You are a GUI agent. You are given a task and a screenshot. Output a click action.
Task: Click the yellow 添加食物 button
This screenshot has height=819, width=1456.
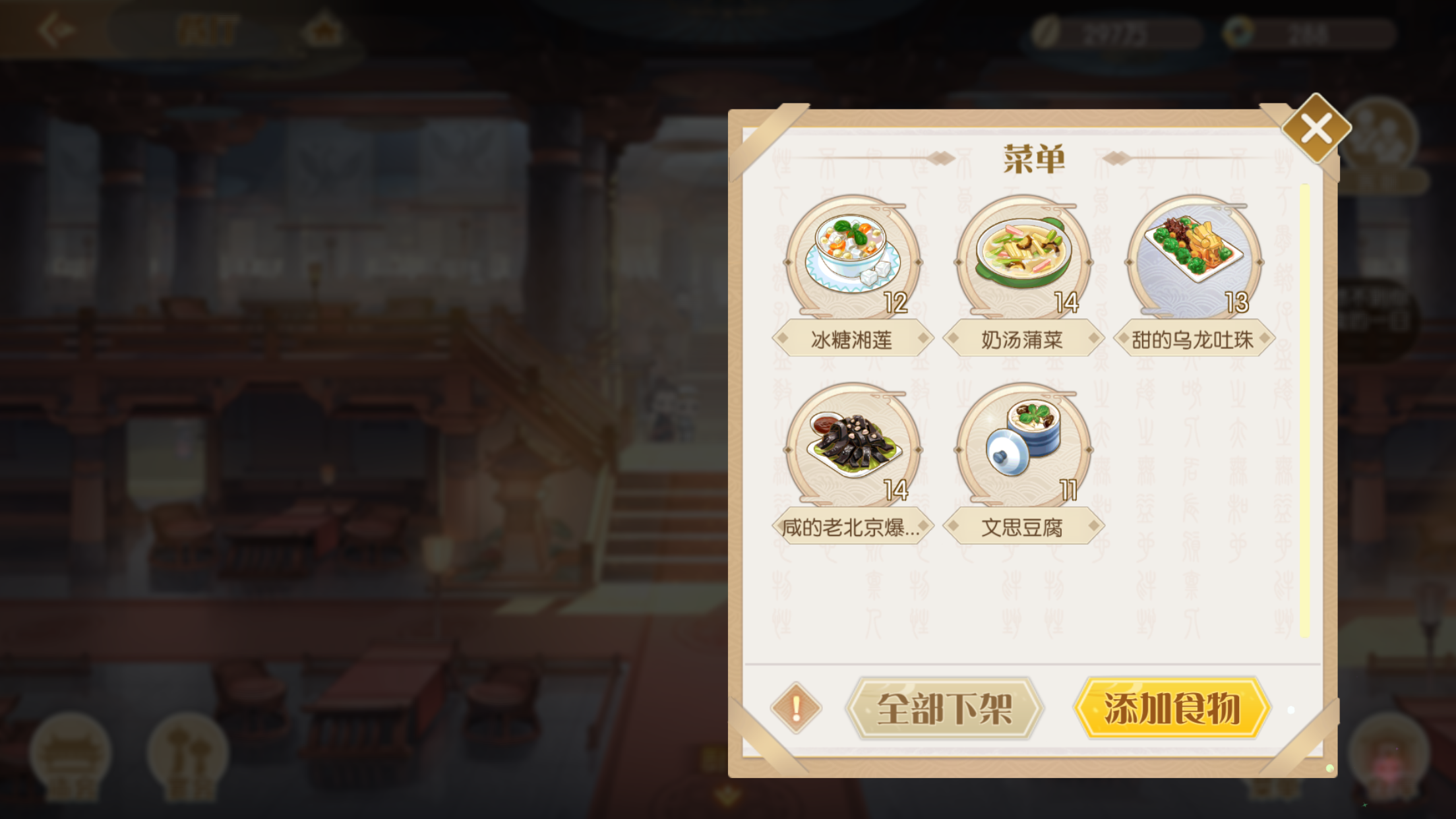pos(1172,708)
